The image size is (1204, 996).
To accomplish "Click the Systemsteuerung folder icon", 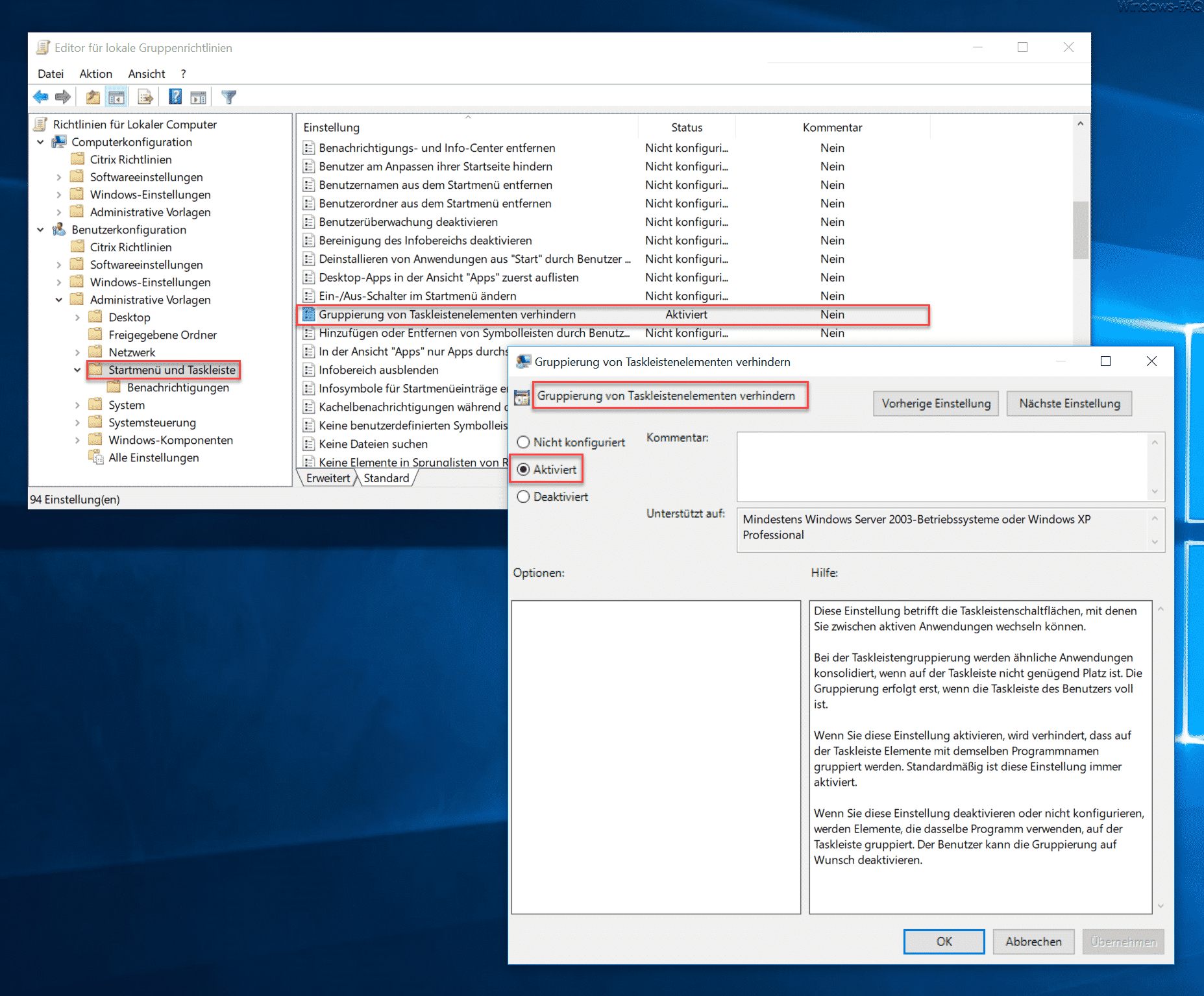I will [x=96, y=422].
